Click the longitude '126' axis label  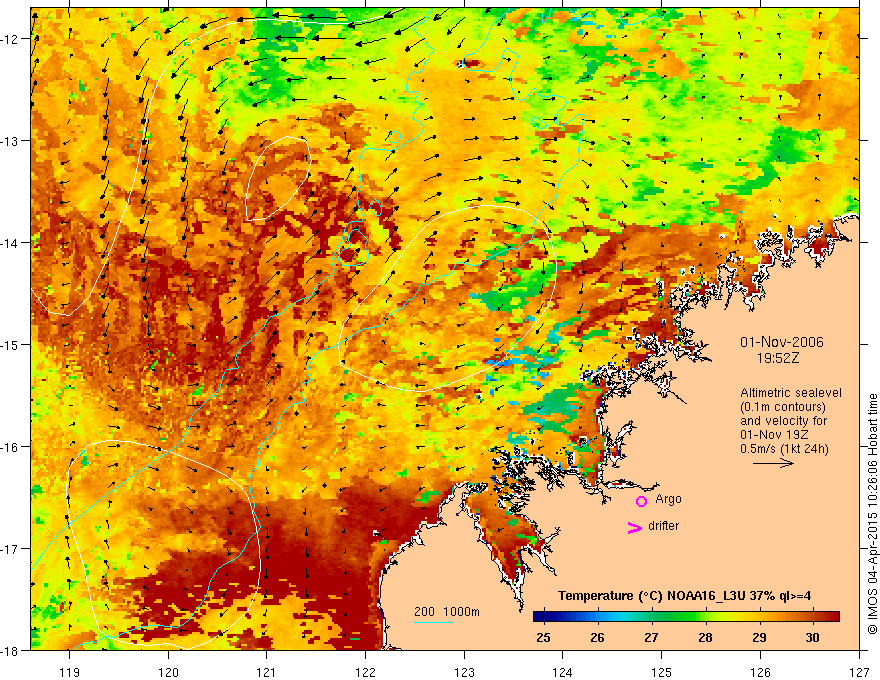pos(760,672)
